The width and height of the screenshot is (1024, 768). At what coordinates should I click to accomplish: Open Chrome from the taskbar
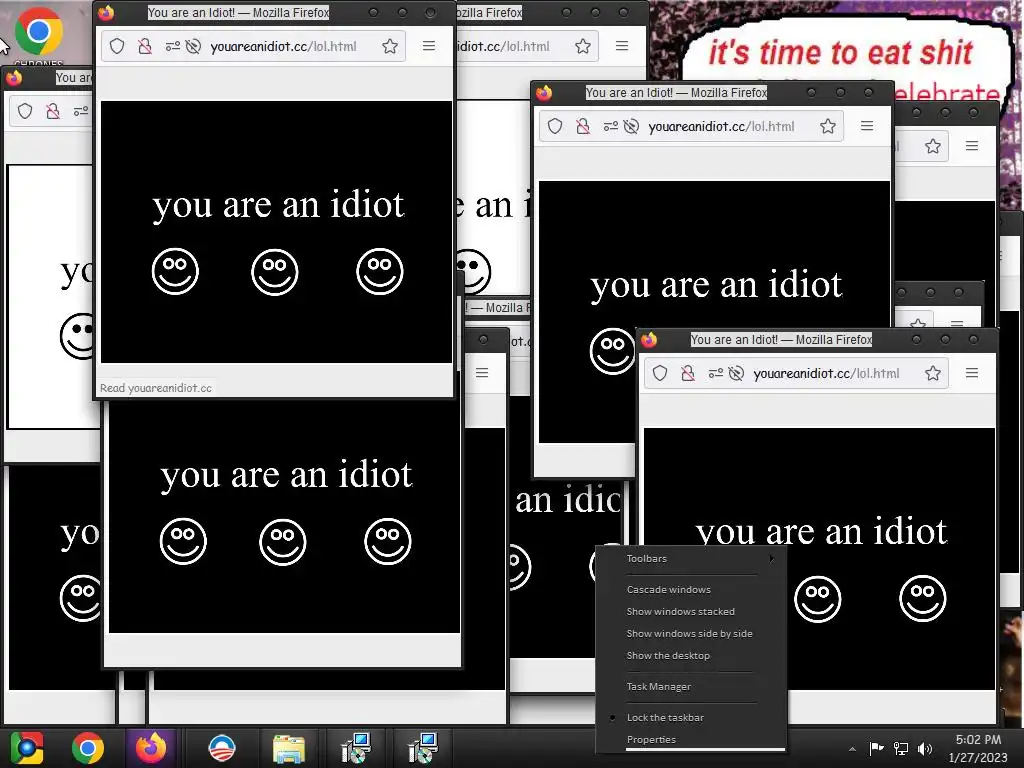[88, 748]
